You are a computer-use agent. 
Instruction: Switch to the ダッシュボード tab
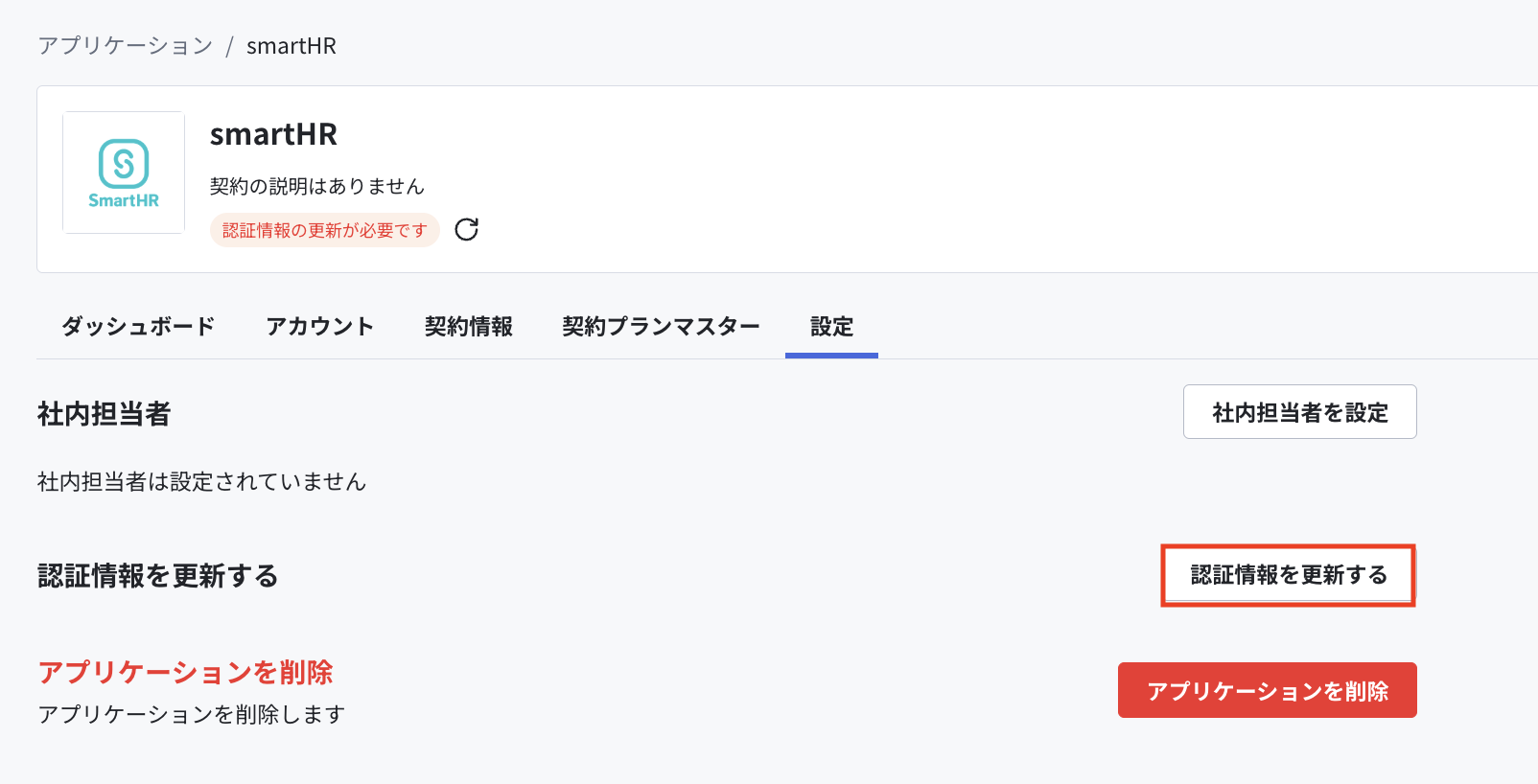click(x=138, y=327)
